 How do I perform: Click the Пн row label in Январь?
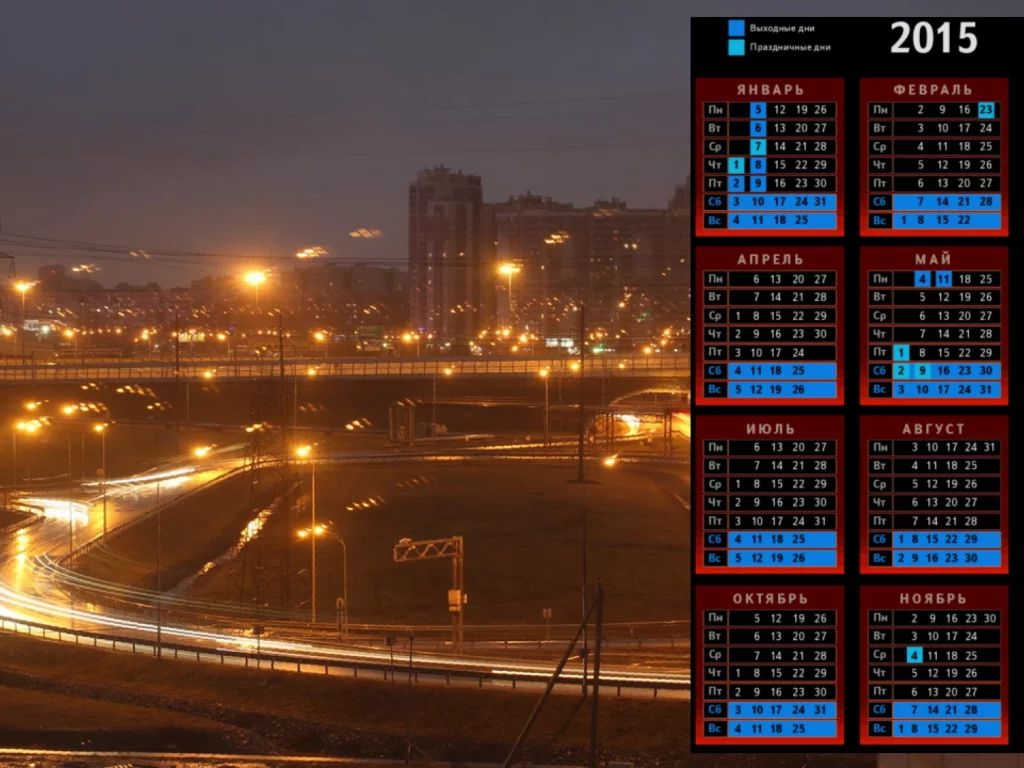[715, 110]
